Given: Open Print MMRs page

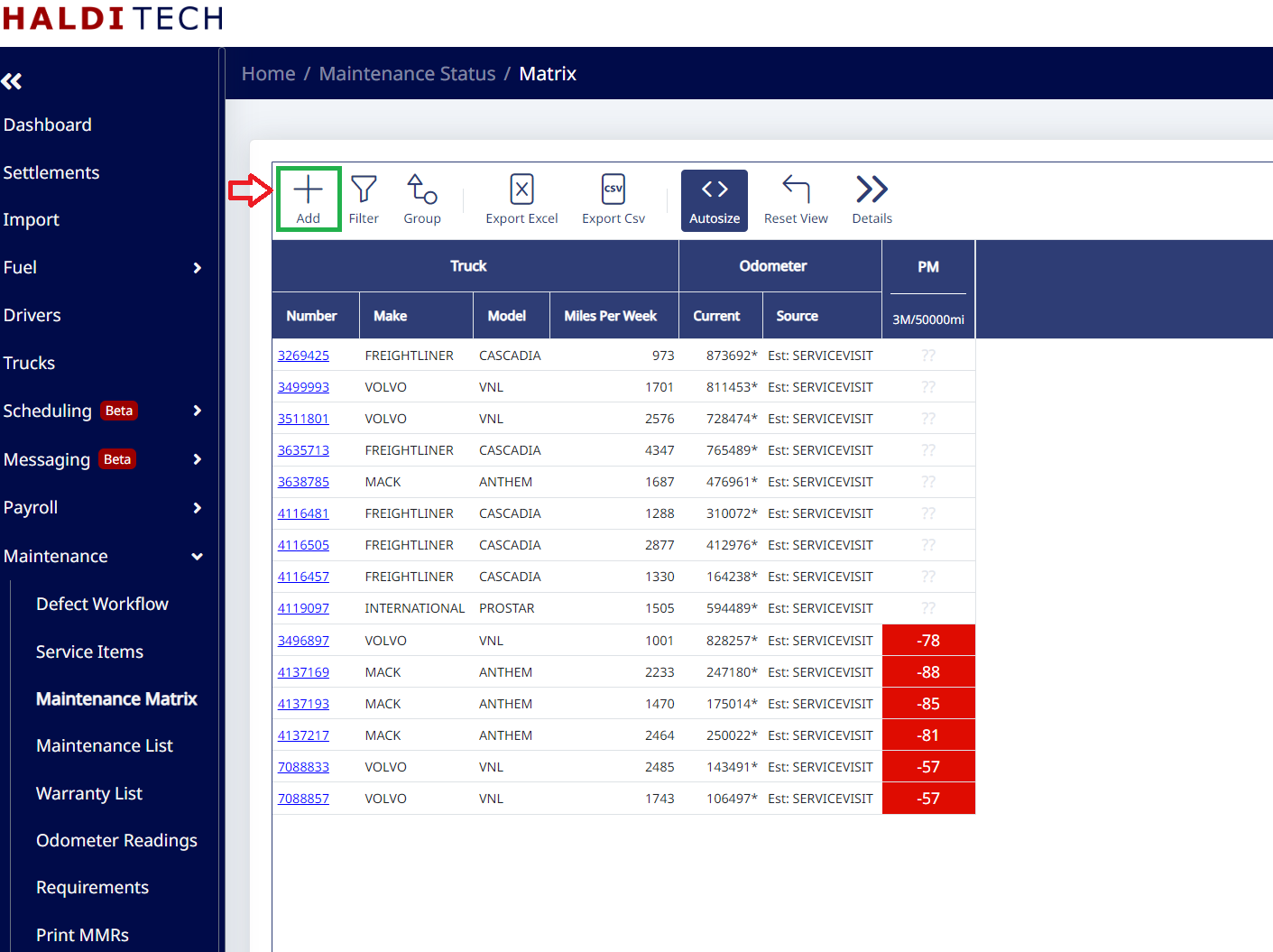Looking at the screenshot, I should click(82, 935).
